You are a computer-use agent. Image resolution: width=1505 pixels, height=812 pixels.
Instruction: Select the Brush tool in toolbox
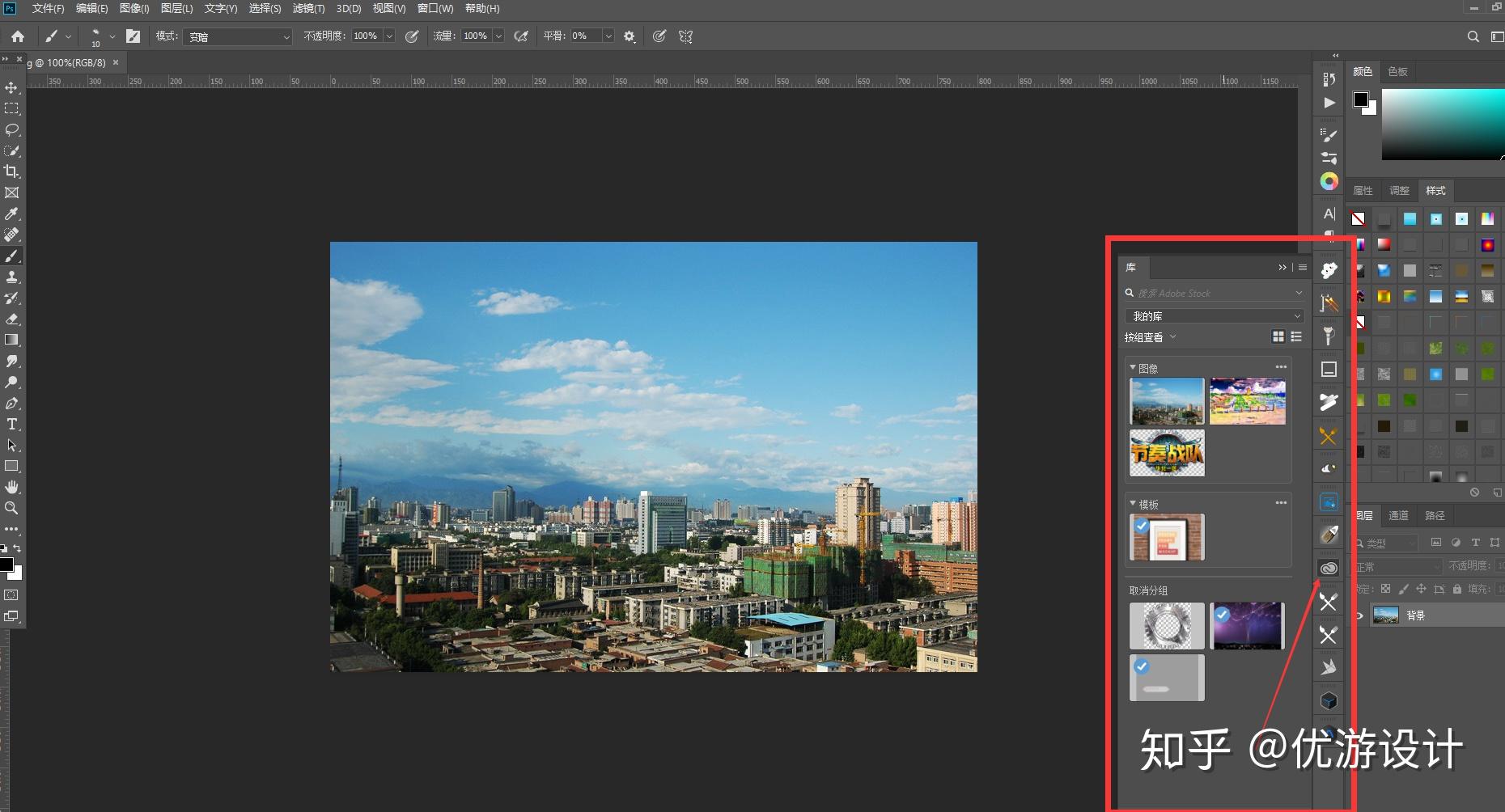(x=11, y=256)
